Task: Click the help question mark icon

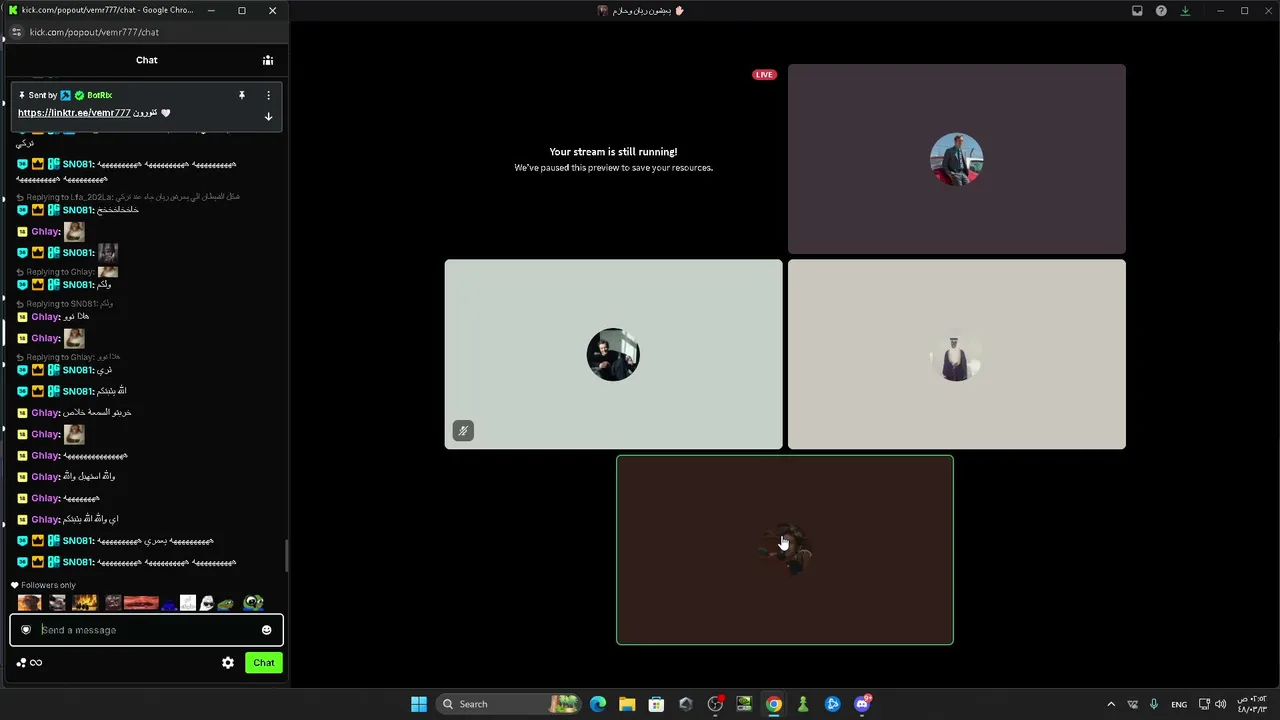Action: (x=1161, y=11)
